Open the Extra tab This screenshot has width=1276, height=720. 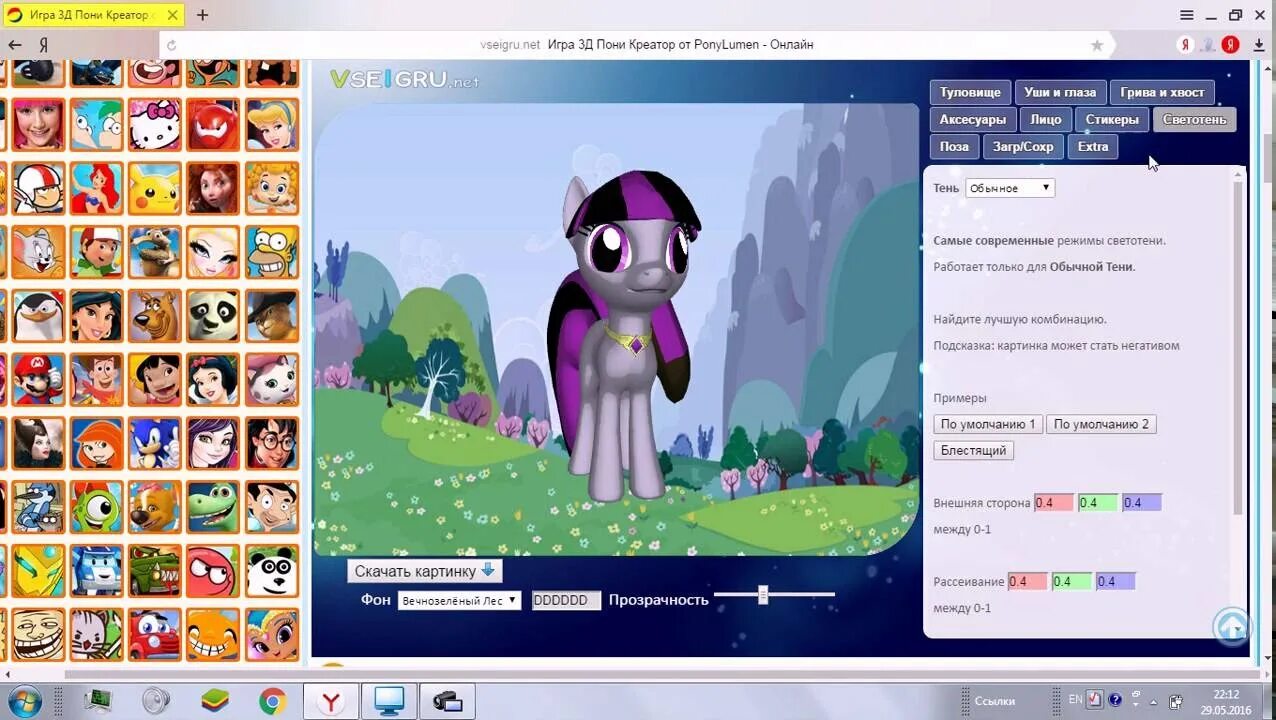[1092, 146]
